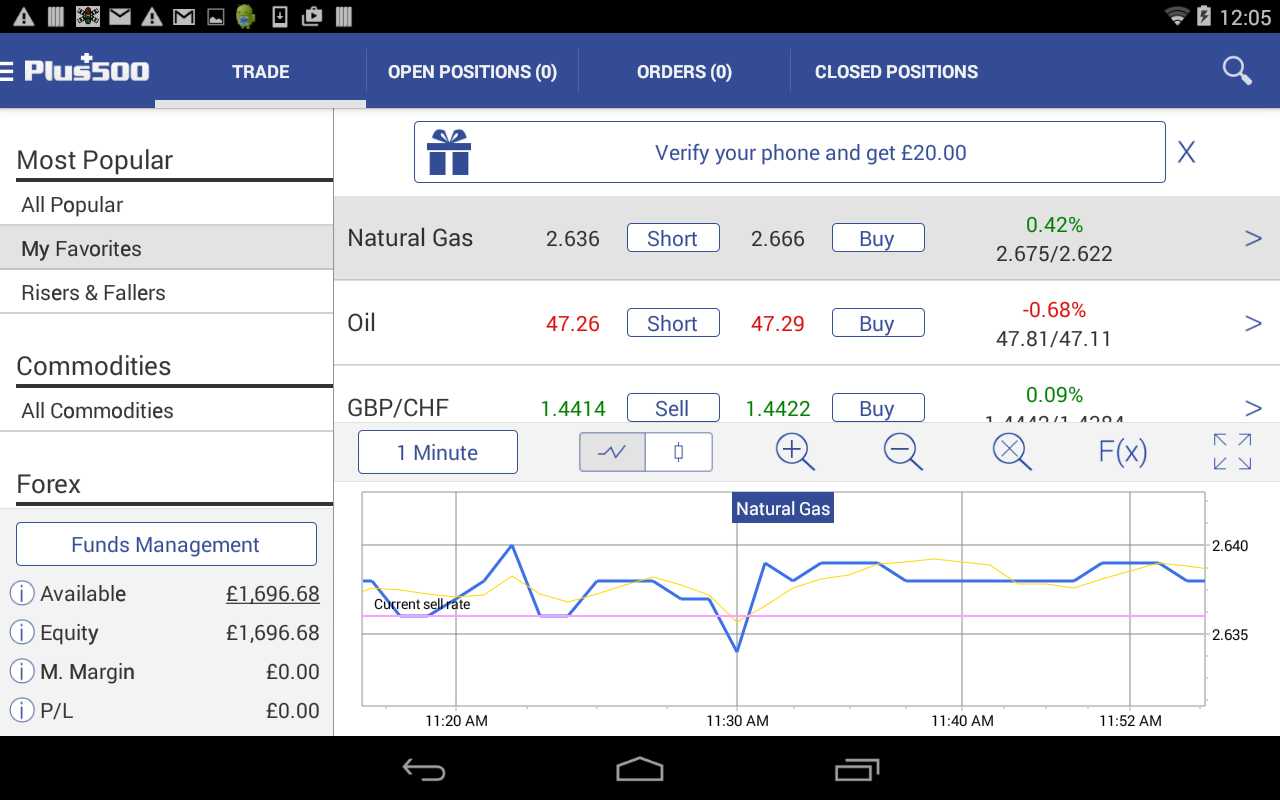The height and width of the screenshot is (800, 1280).
Task: Click the Commodities section heading
Action: (94, 366)
